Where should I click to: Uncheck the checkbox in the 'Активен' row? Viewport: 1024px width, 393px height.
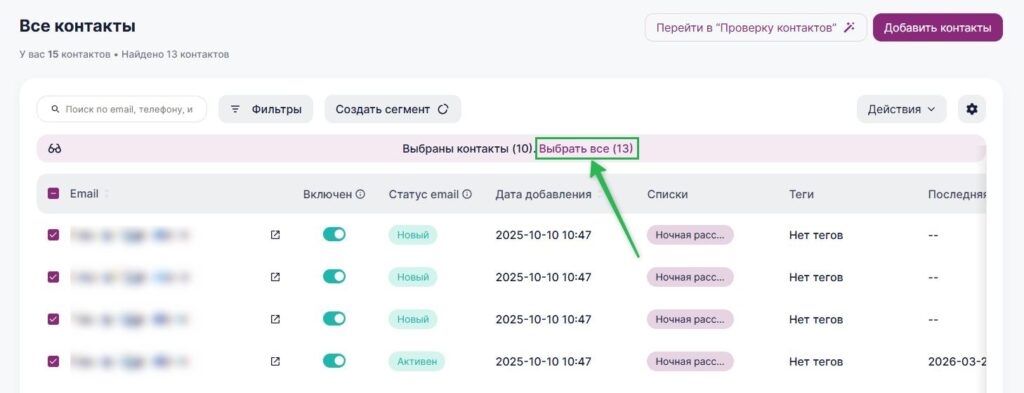coord(54,361)
